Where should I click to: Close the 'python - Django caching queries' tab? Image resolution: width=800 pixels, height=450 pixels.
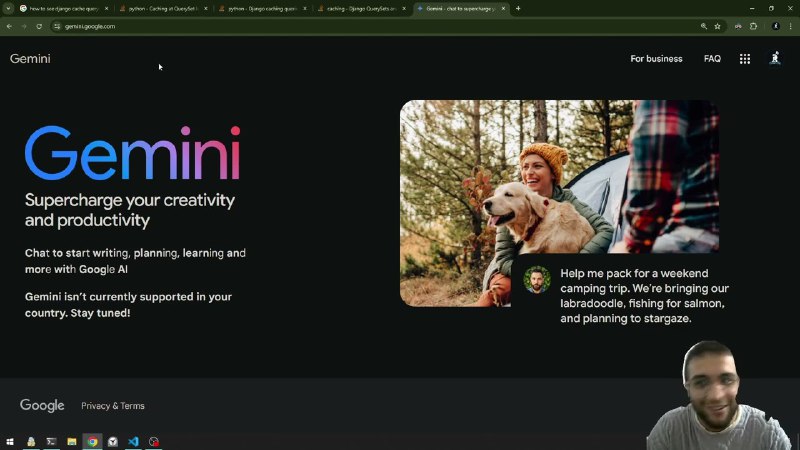coord(305,8)
